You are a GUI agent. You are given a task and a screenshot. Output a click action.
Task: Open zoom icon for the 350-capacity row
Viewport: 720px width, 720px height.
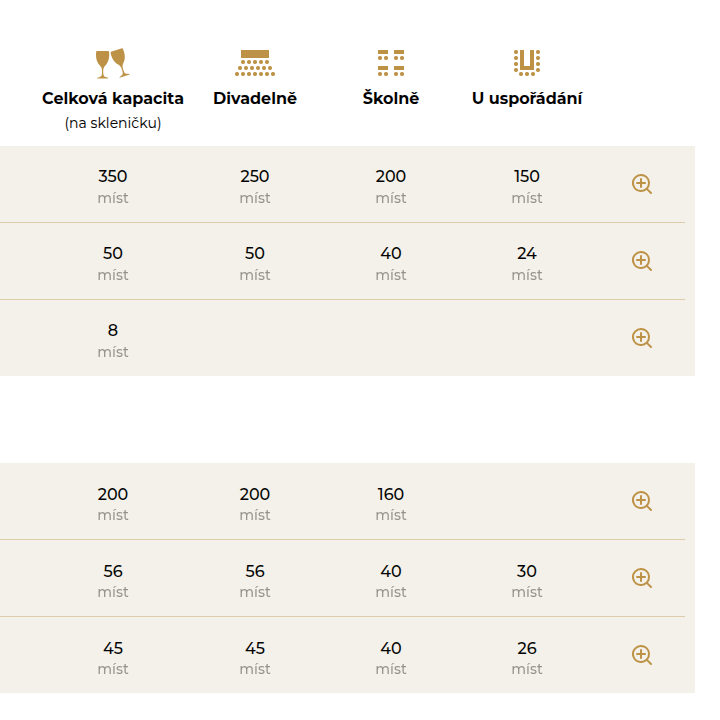click(x=642, y=184)
